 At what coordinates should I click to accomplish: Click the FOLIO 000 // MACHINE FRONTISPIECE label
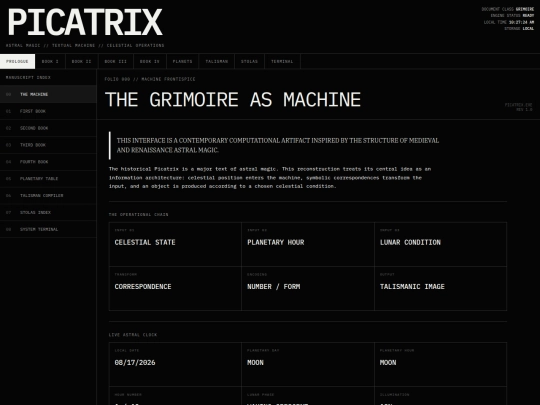point(150,79)
